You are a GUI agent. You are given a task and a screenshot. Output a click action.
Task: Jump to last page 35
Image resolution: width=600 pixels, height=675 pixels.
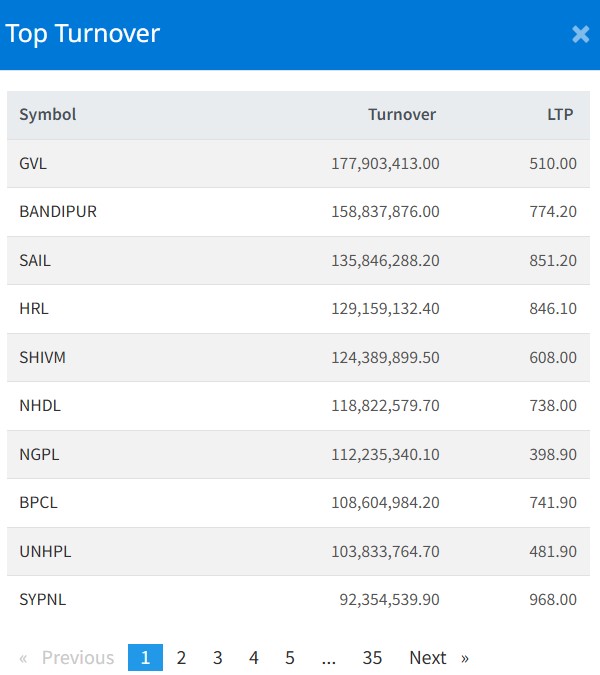372,657
